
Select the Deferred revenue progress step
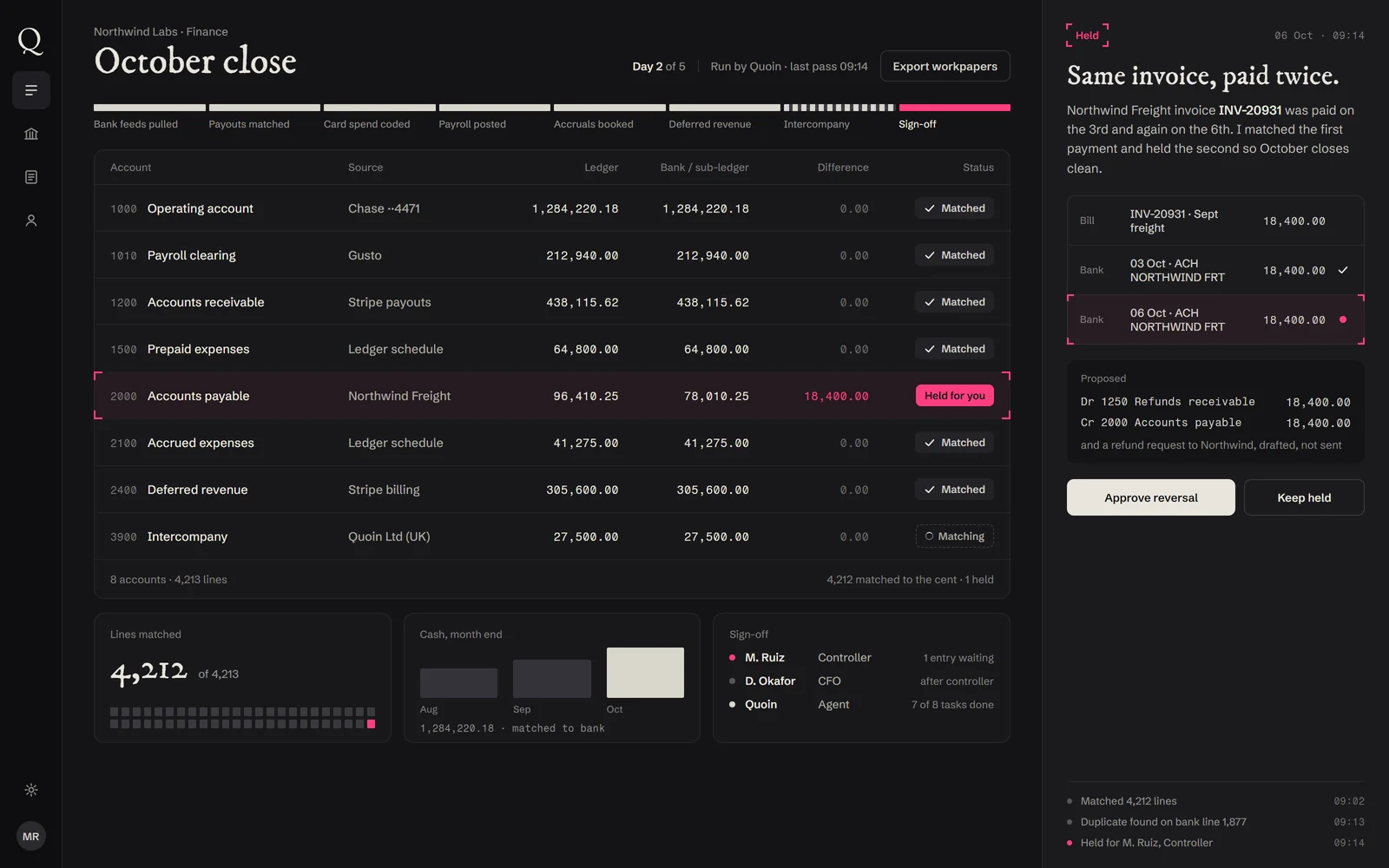[x=724, y=116]
